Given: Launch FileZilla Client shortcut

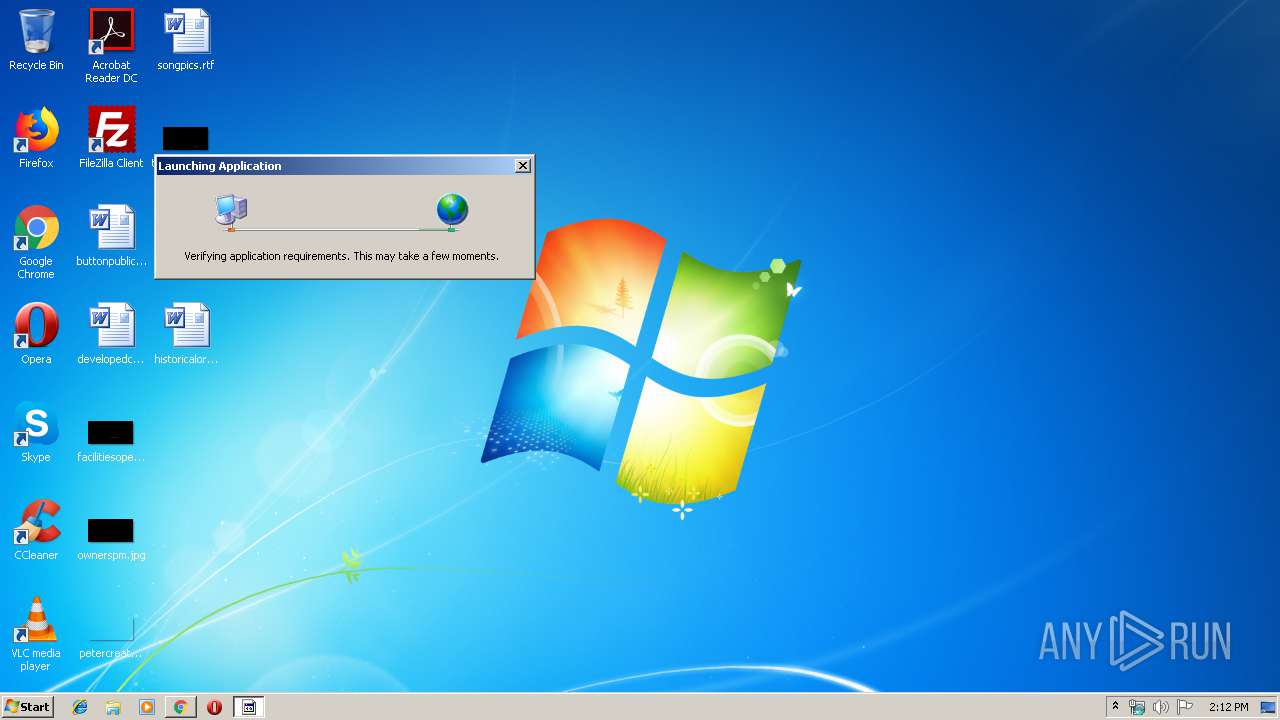Looking at the screenshot, I should pos(111,138).
